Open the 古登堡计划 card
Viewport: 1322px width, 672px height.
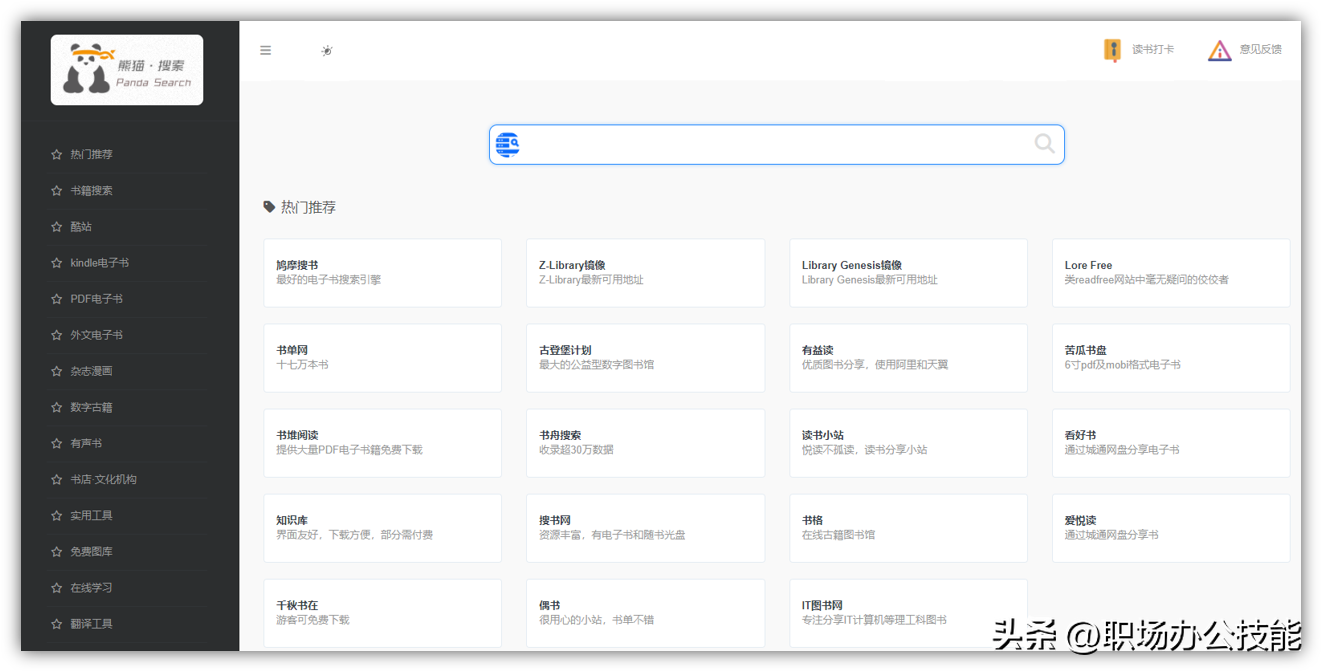(645, 358)
